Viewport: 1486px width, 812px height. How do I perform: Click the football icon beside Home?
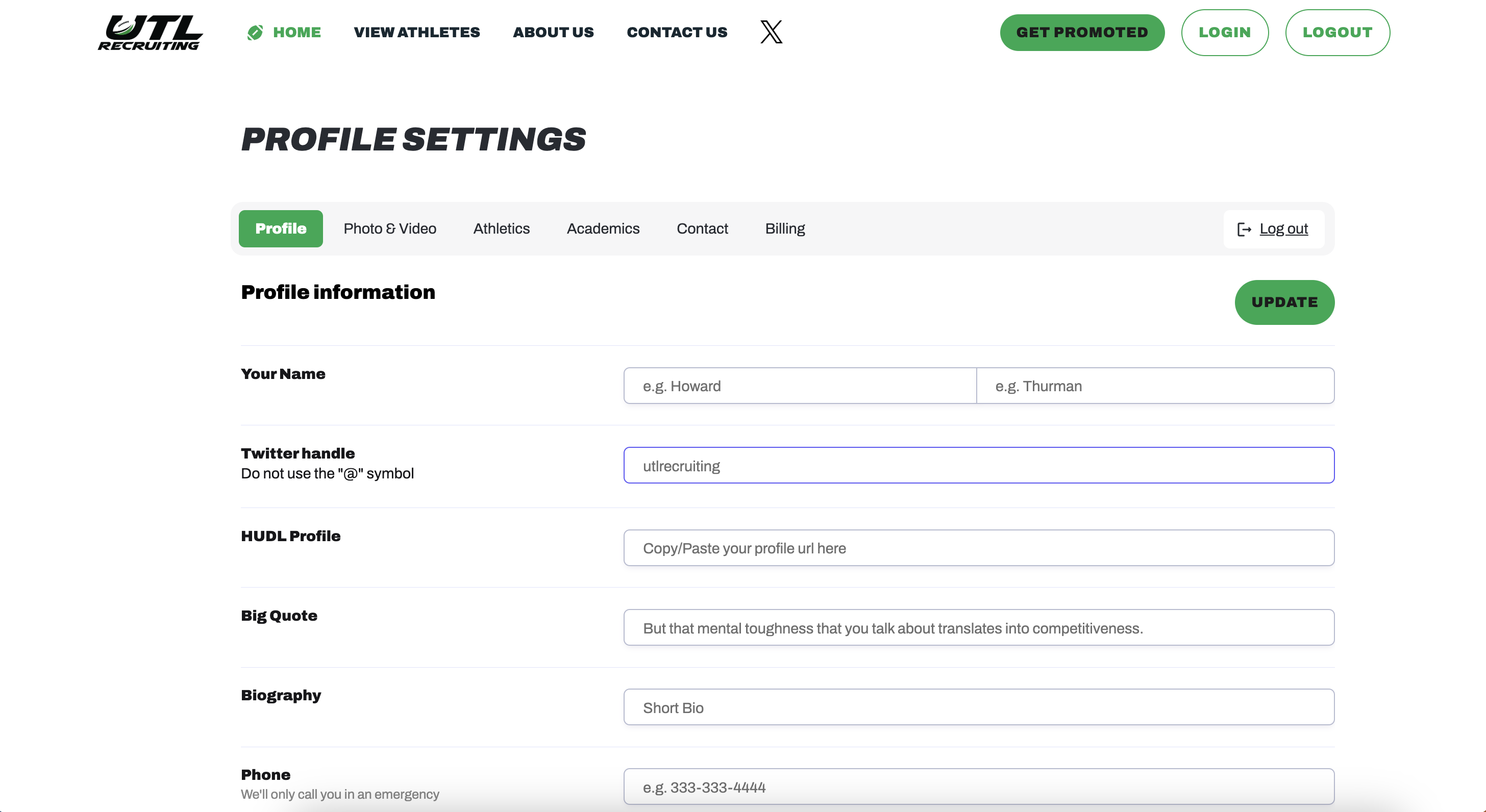click(x=255, y=32)
